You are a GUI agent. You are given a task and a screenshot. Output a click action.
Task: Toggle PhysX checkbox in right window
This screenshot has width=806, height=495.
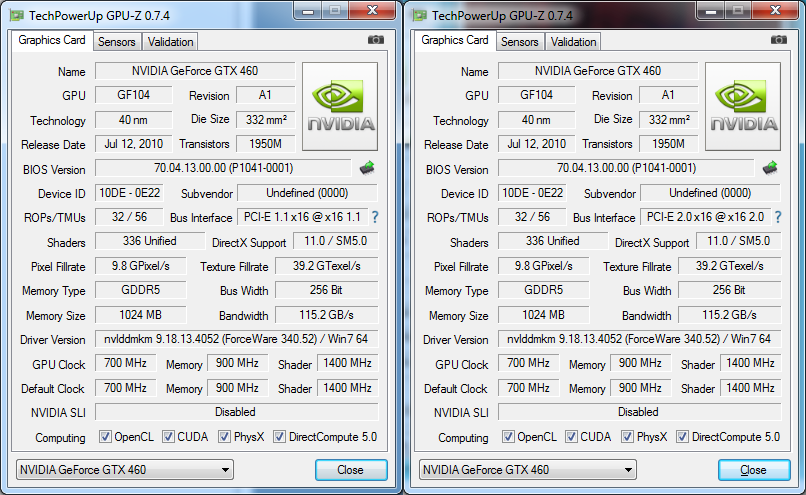coord(627,437)
